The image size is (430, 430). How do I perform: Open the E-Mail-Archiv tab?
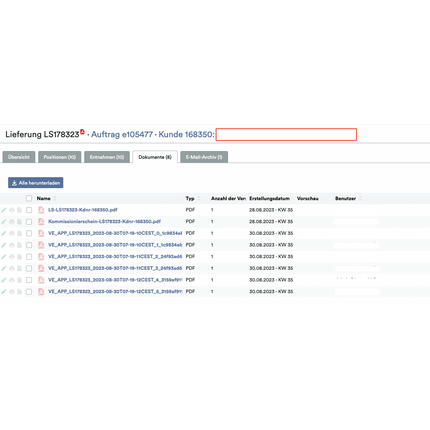point(204,157)
